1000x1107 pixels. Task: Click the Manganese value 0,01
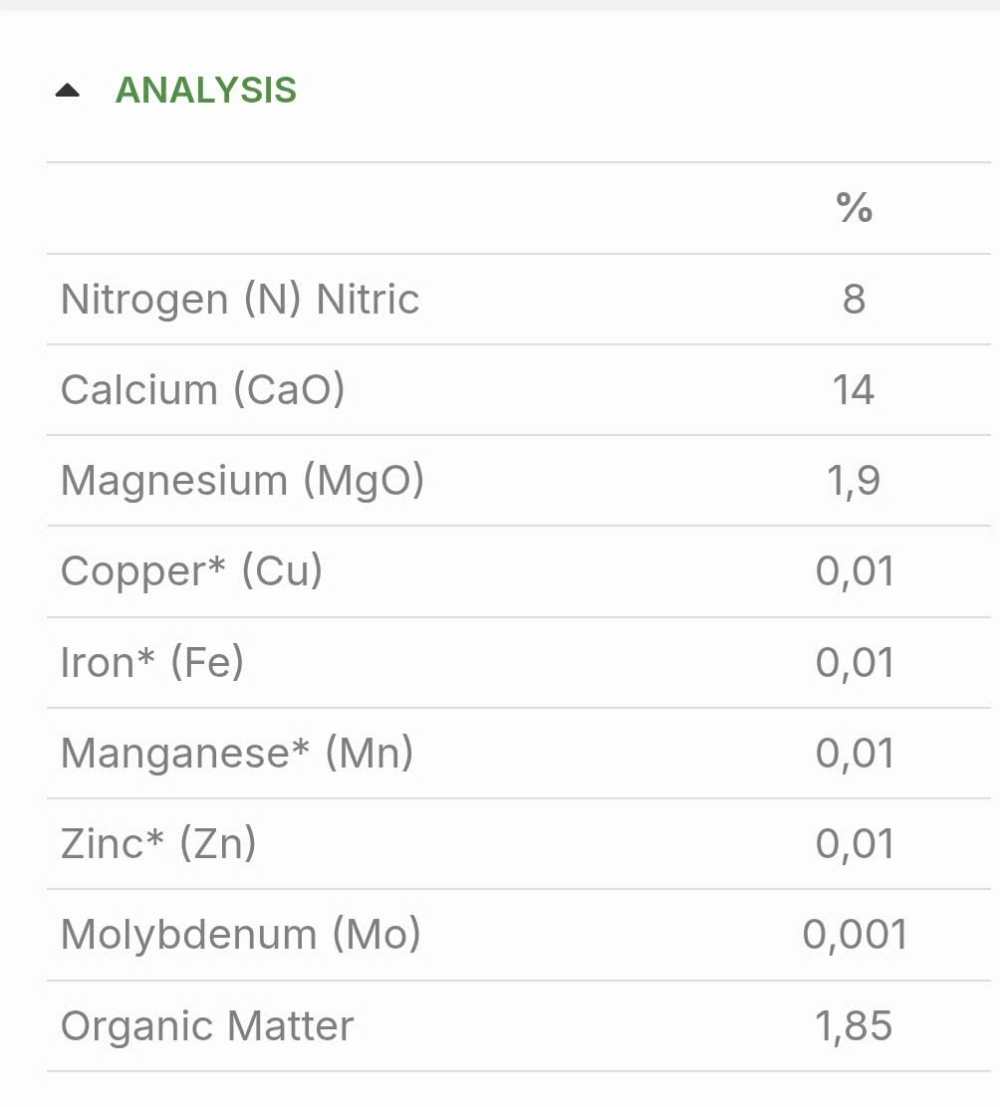[x=855, y=753]
